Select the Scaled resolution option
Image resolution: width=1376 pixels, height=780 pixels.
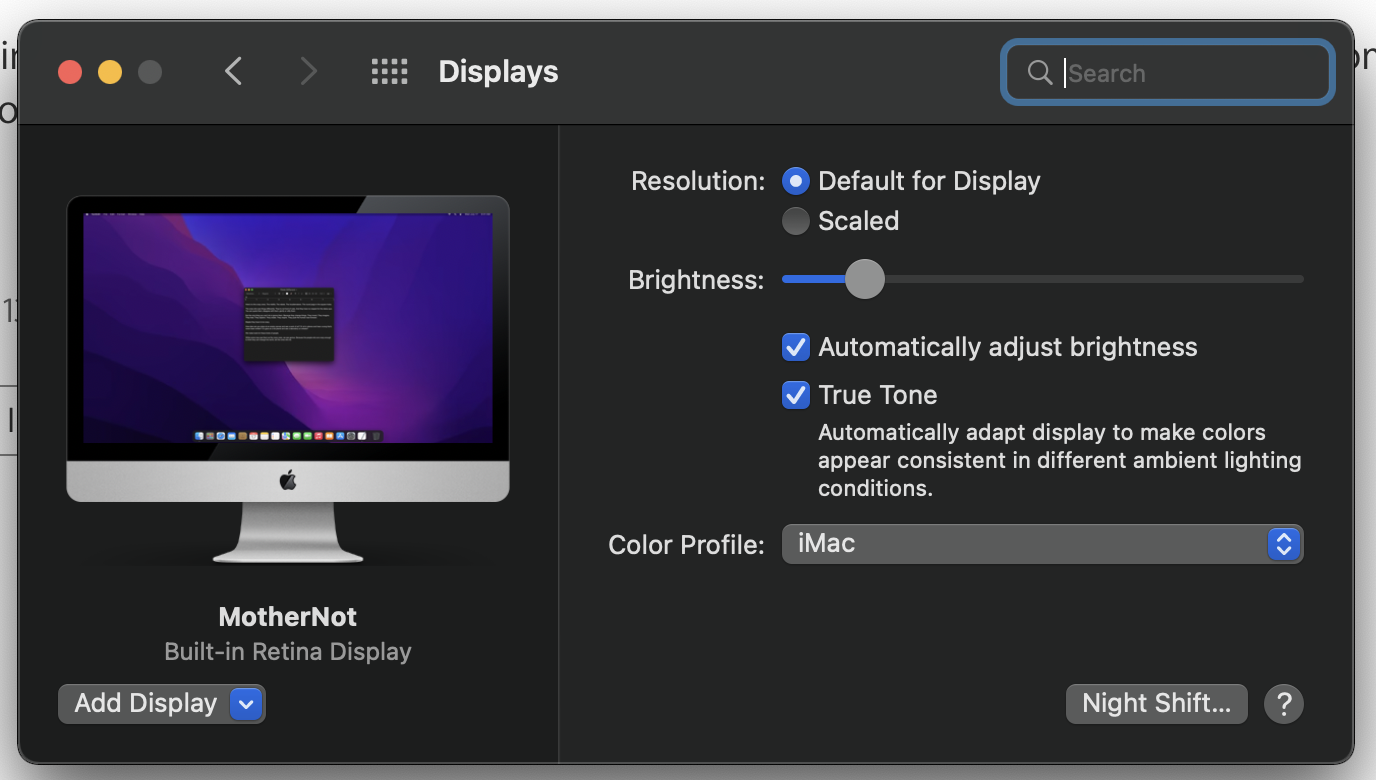click(x=795, y=221)
